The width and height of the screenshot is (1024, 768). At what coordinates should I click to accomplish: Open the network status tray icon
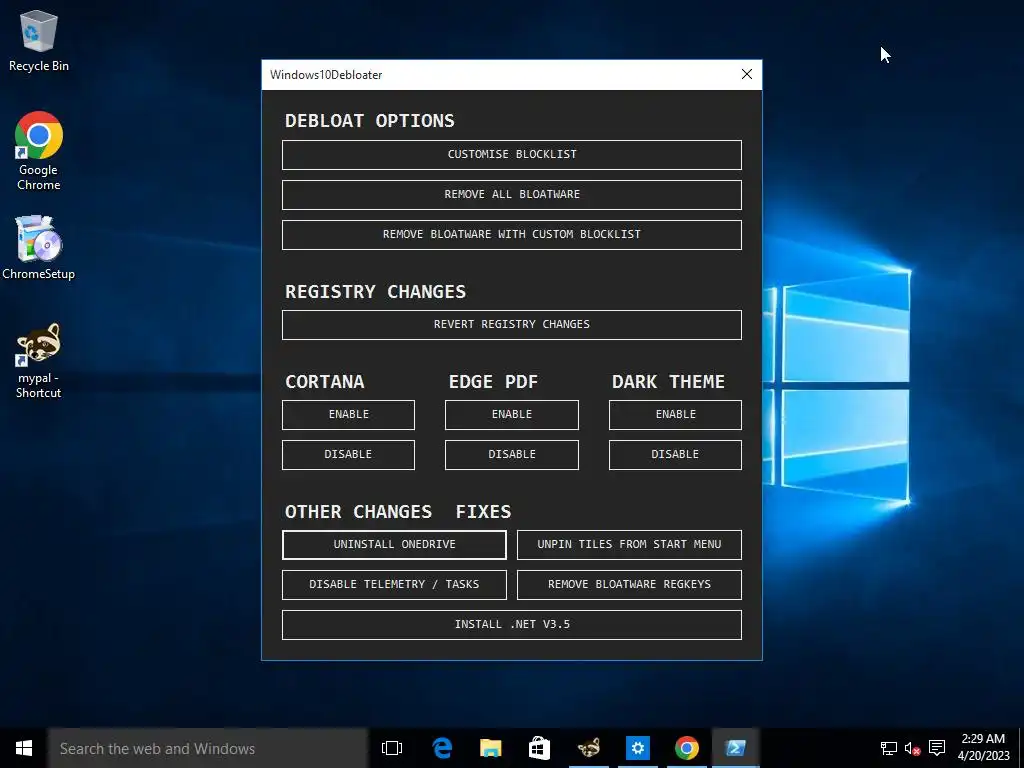pyautogui.click(x=888, y=748)
